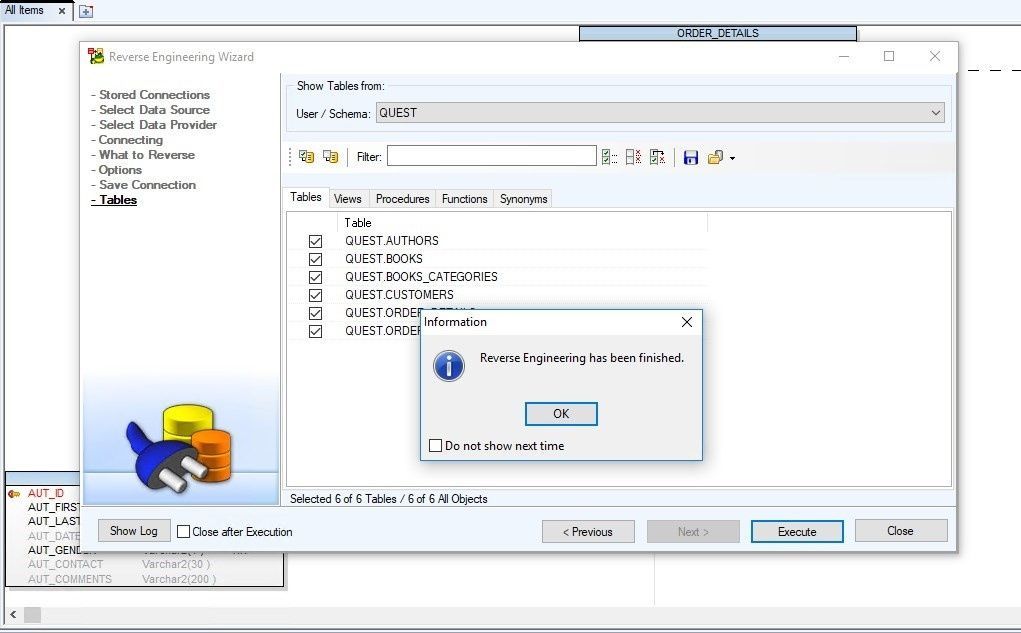Click the load selection folder icon
The height and width of the screenshot is (633, 1021).
[715, 158]
